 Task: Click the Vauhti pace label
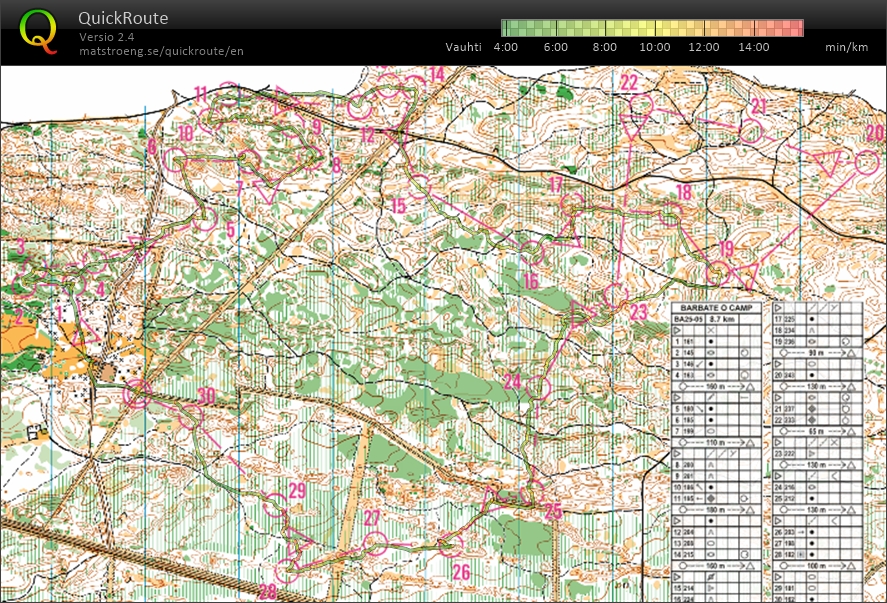(x=463, y=47)
